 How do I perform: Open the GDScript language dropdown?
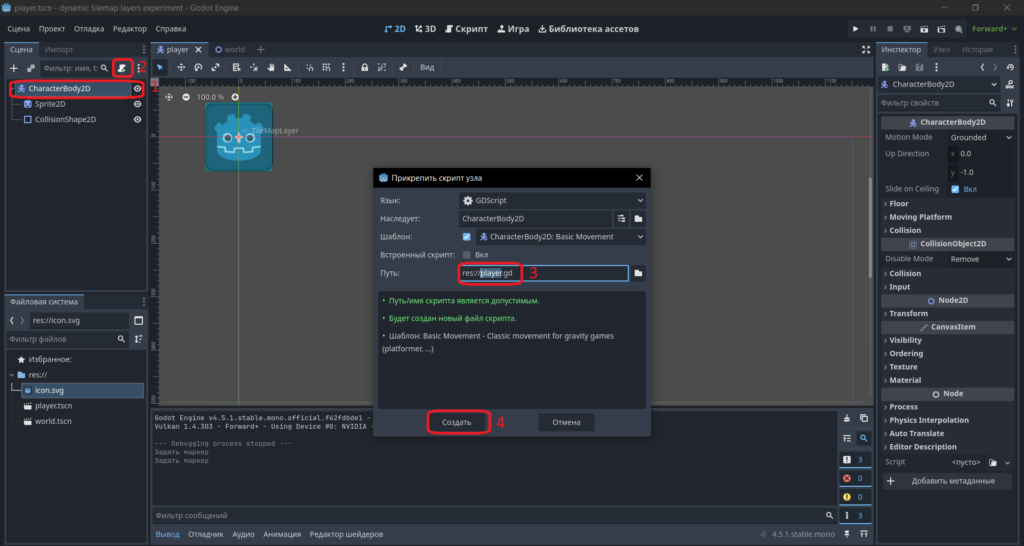coord(552,201)
